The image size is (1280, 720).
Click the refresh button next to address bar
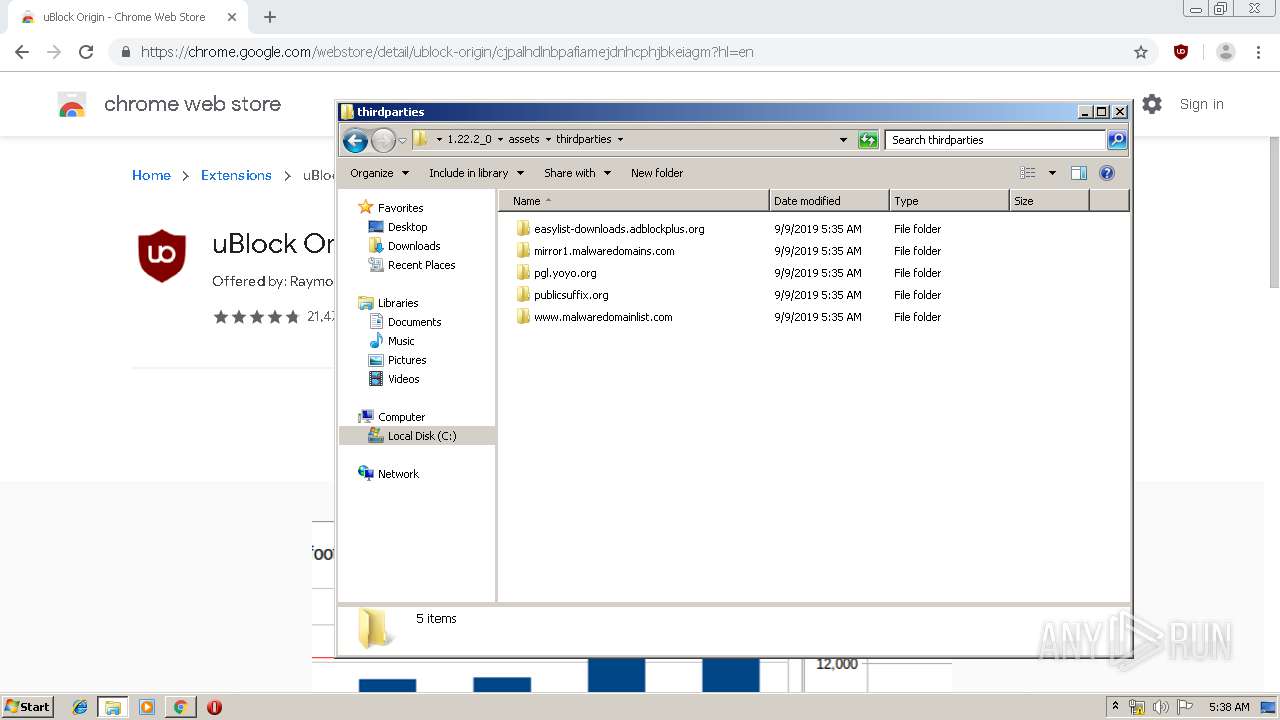pyautogui.click(x=868, y=140)
